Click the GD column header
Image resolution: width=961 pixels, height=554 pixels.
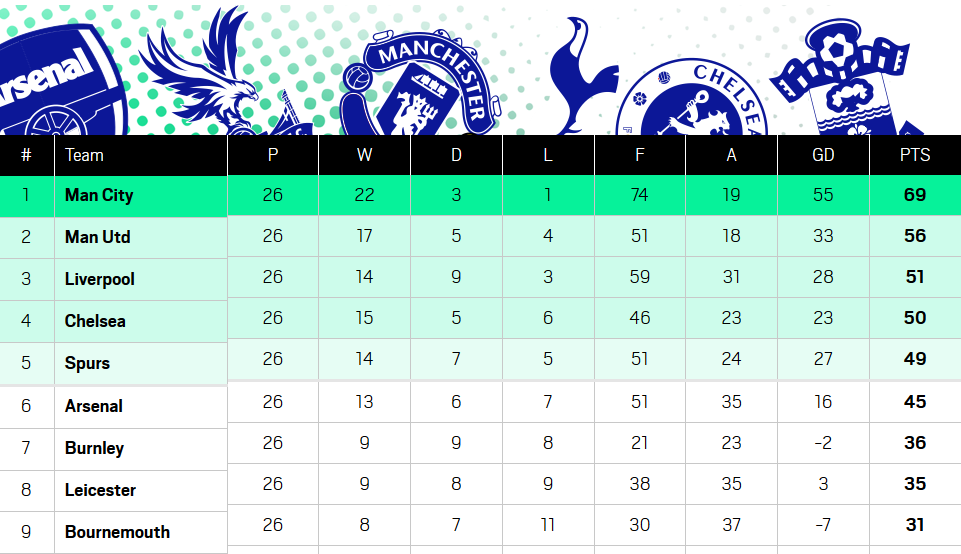pyautogui.click(x=823, y=155)
